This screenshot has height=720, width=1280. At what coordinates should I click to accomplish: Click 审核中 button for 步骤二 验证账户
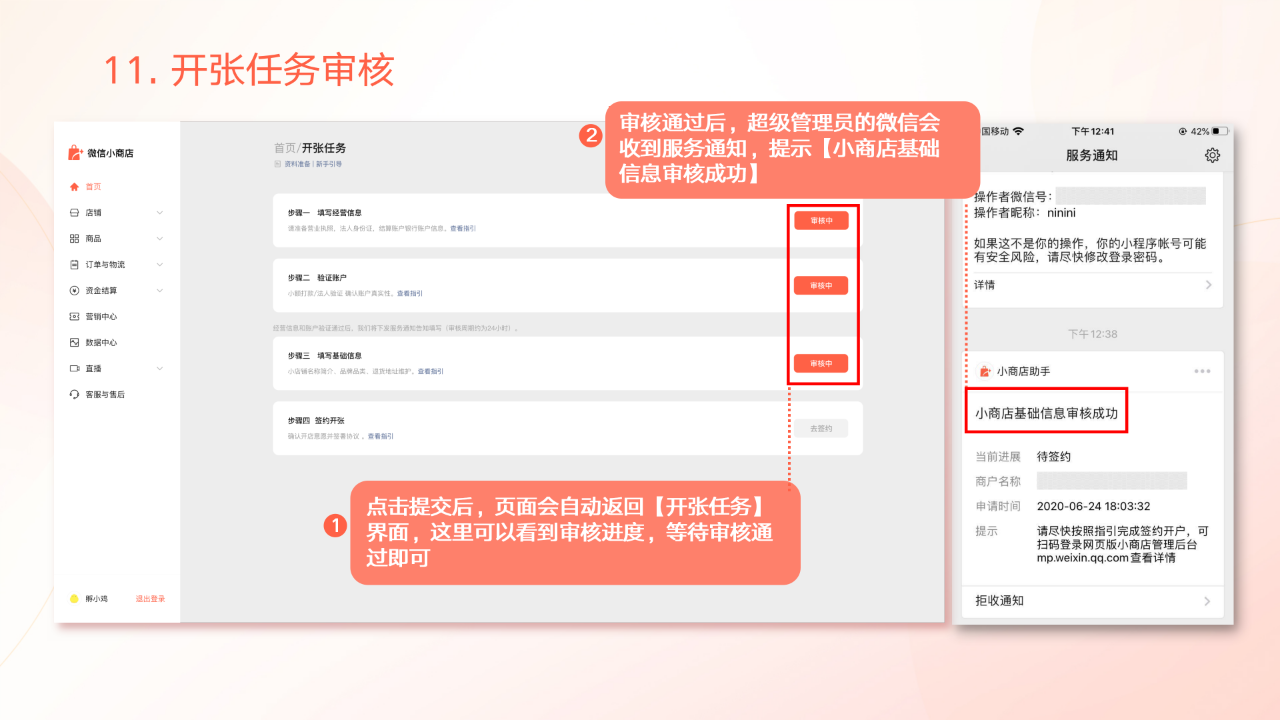point(821,286)
